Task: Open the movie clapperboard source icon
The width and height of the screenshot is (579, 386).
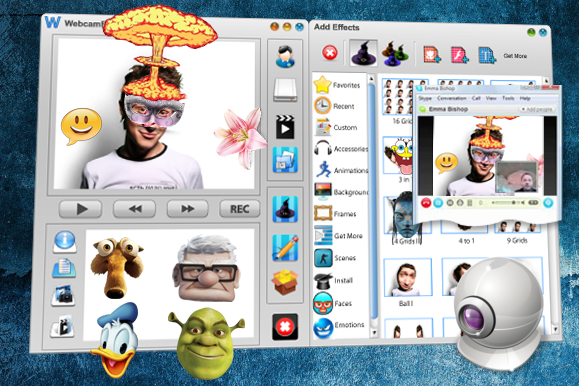Action: 285,126
